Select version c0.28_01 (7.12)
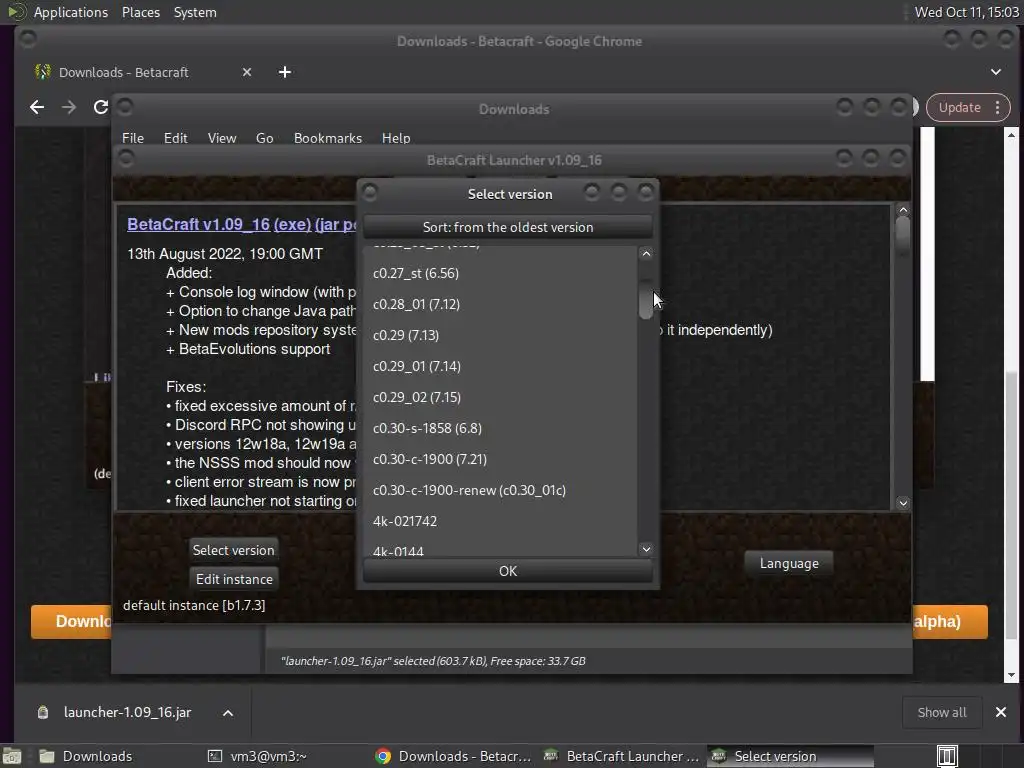Image resolution: width=1024 pixels, height=768 pixels. [x=500, y=304]
